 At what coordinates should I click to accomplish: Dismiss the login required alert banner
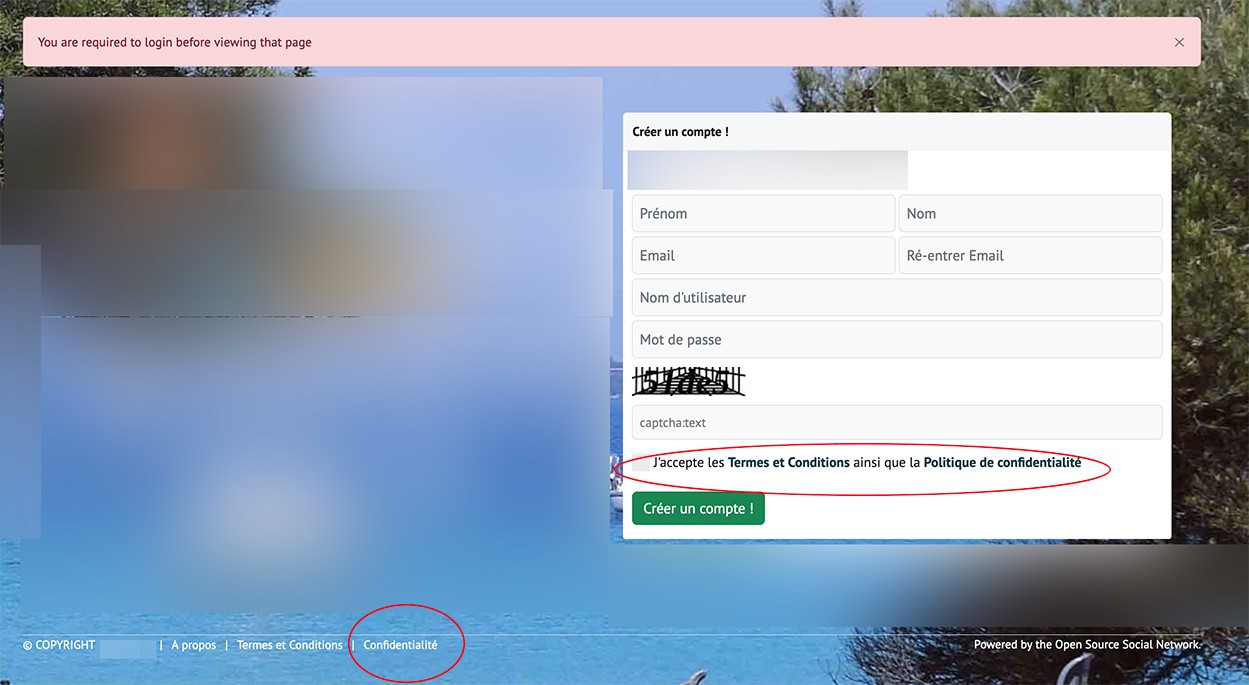pos(1179,42)
